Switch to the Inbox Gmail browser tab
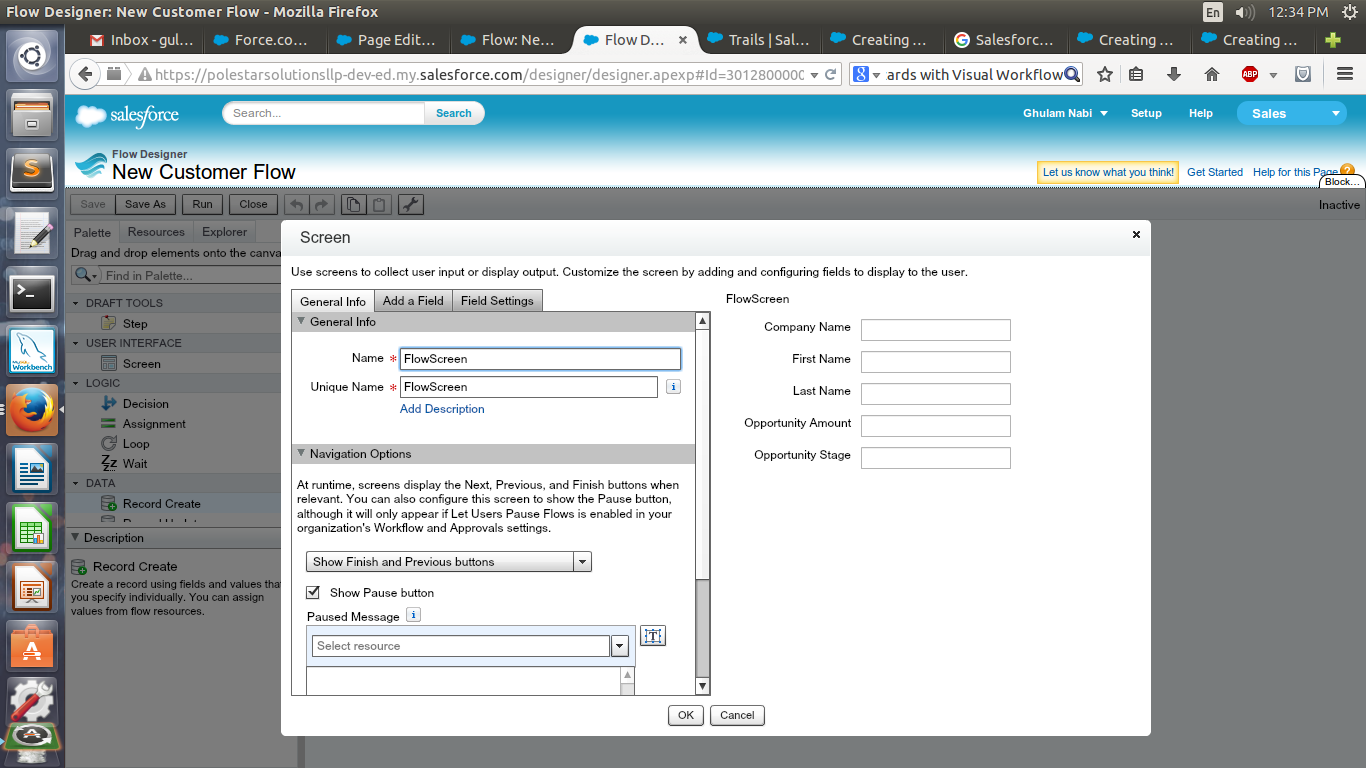Viewport: 1366px width, 768px height. 140,40
